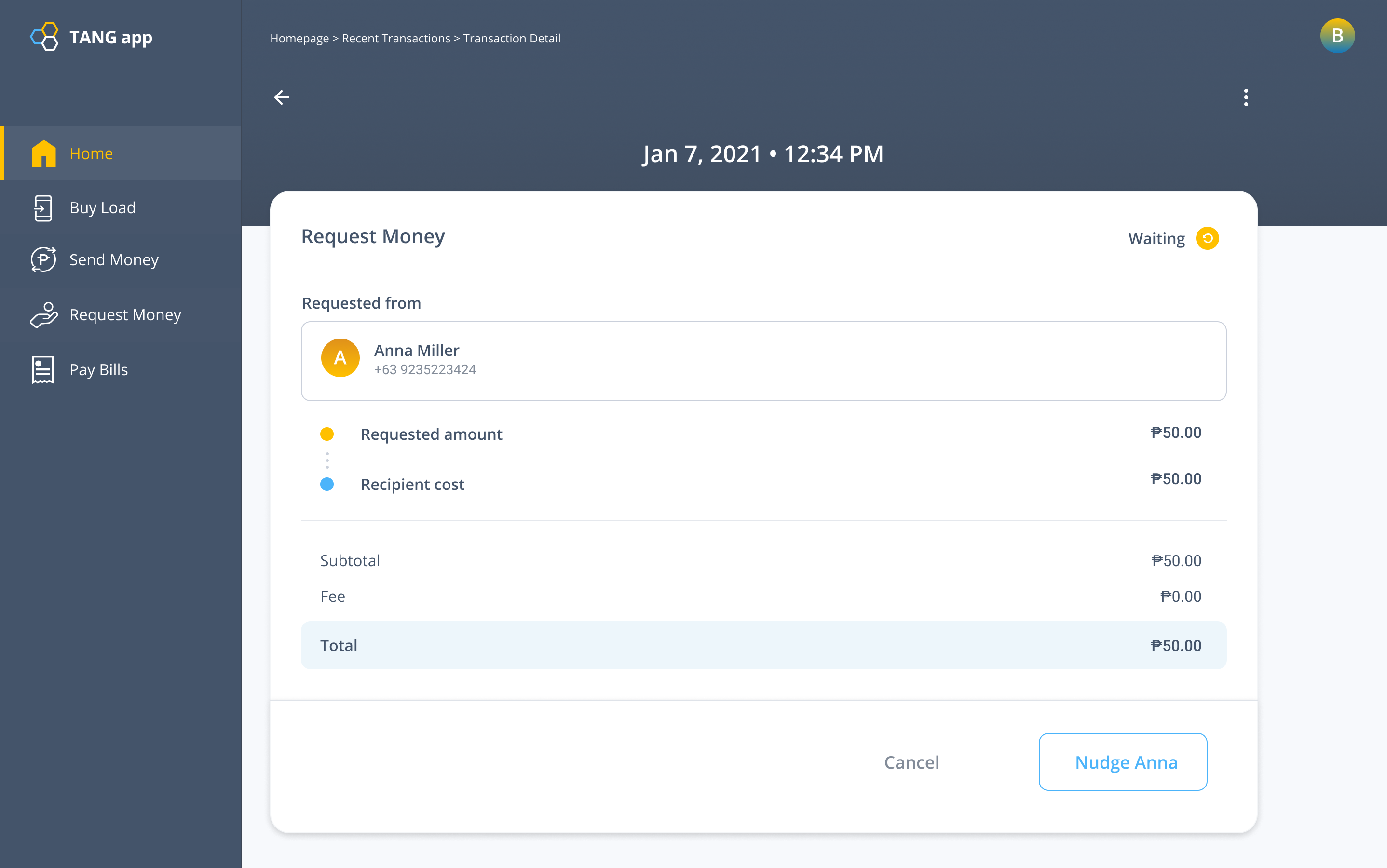Click the Waiting status label
Screen dimensions: 1387x868
pyautogui.click(x=1156, y=238)
